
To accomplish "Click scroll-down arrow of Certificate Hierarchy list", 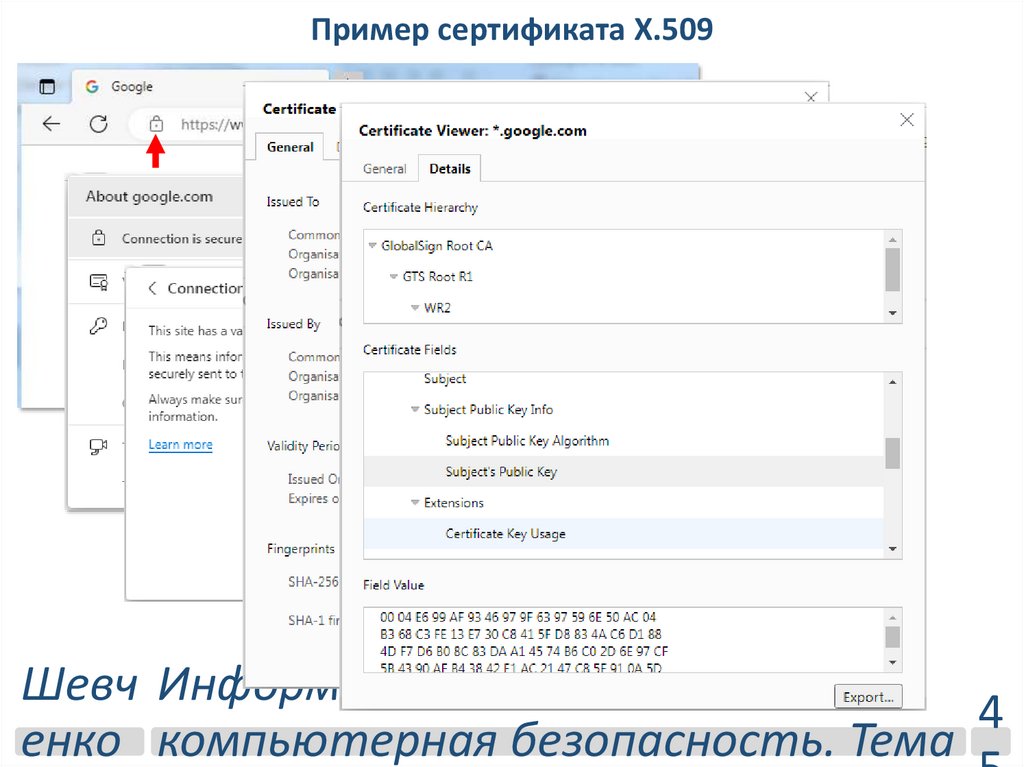I will tap(893, 314).
